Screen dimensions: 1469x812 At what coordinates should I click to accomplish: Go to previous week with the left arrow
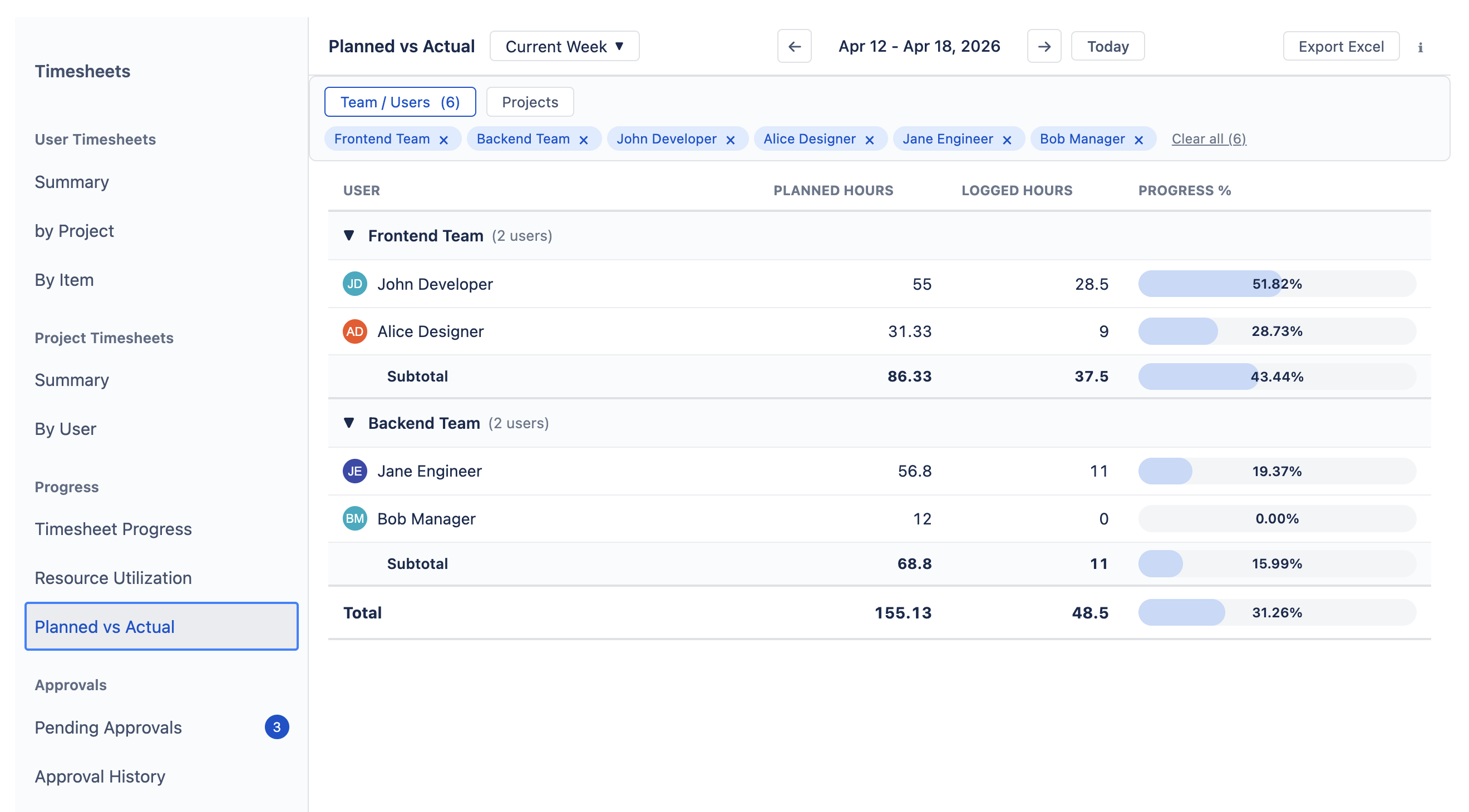pyautogui.click(x=795, y=46)
